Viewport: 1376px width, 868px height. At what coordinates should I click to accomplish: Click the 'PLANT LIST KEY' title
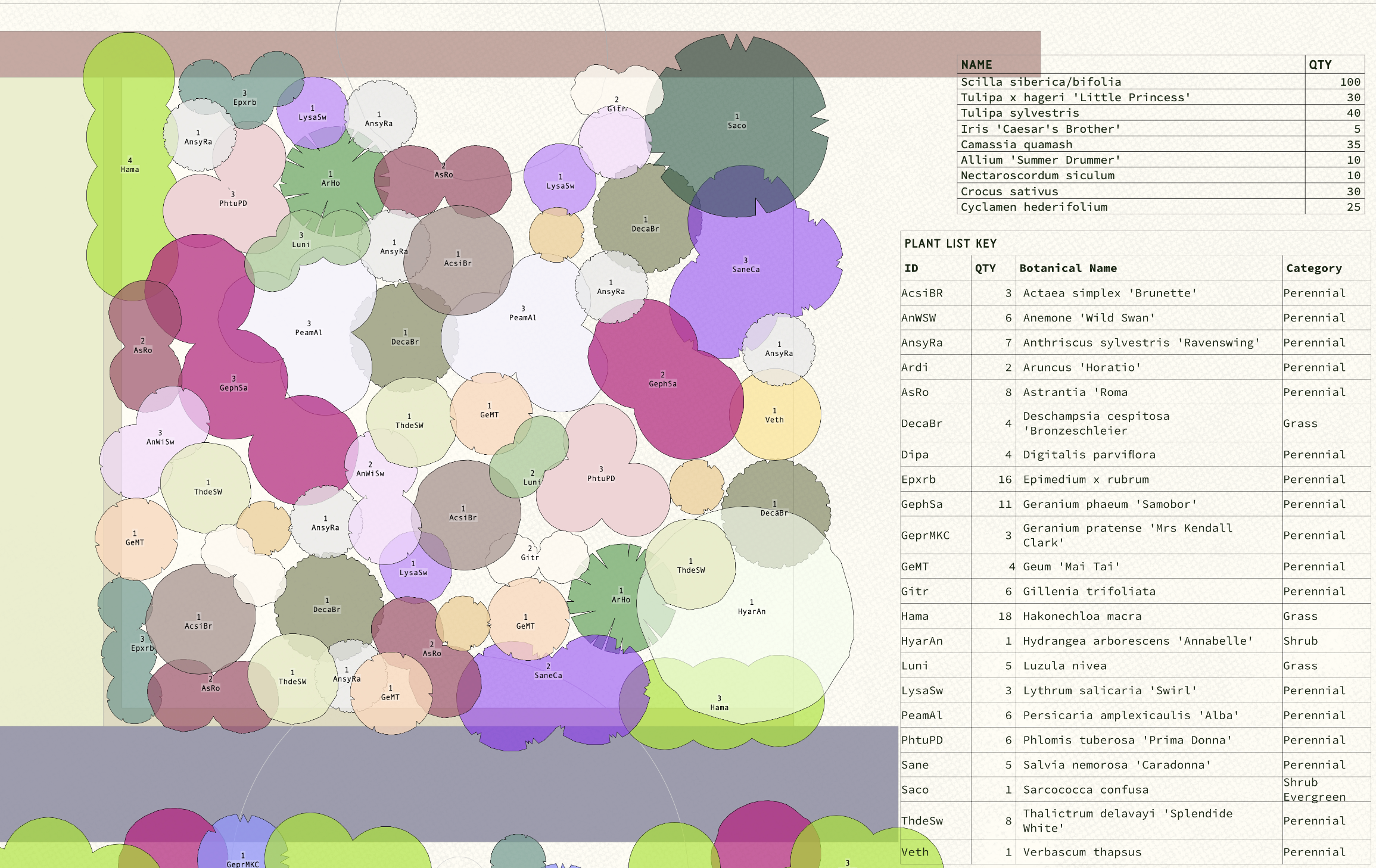point(950,243)
